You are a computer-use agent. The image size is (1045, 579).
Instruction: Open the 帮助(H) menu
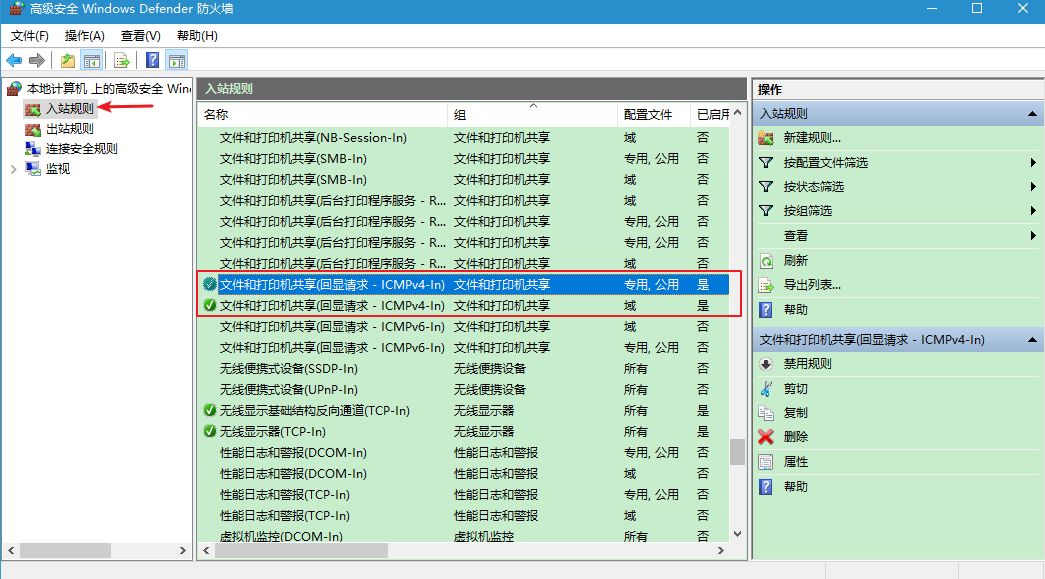tap(197, 36)
